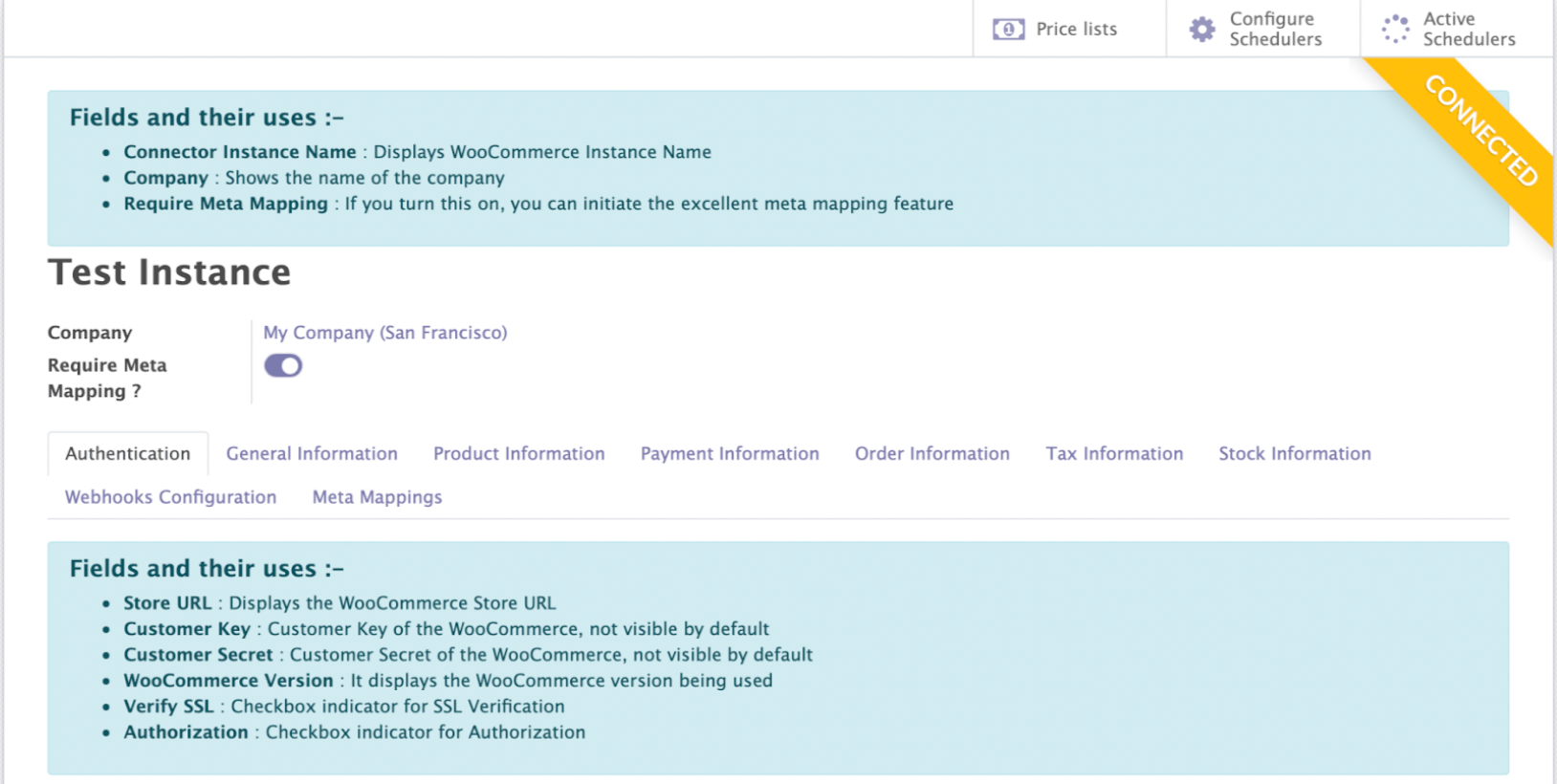The width and height of the screenshot is (1557, 784).
Task: Click the Company field label
Action: (90, 333)
